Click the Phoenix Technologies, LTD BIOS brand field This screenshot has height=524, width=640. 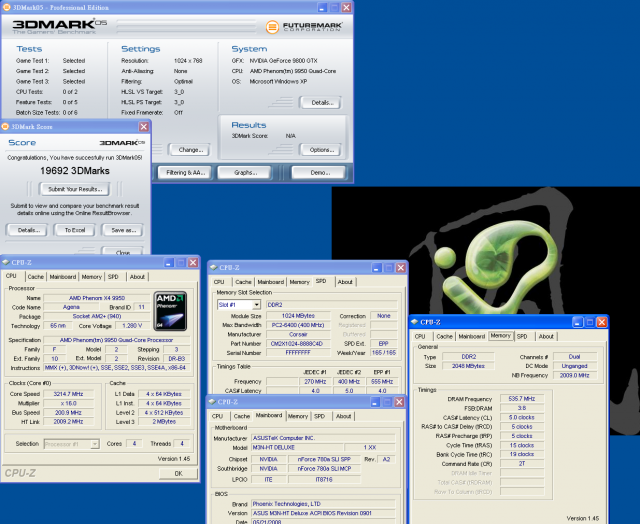323,504
